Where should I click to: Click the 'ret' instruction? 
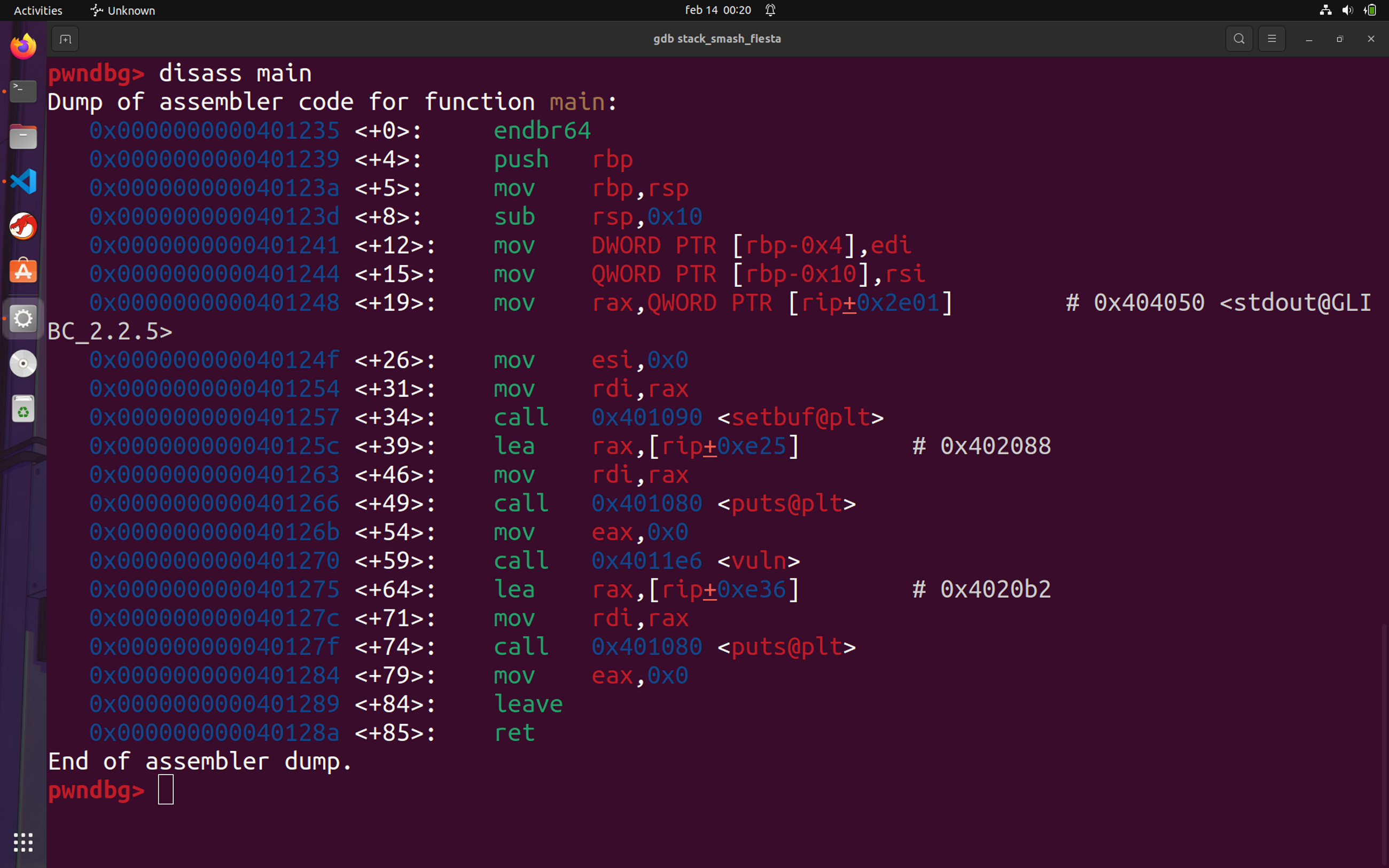tap(514, 733)
